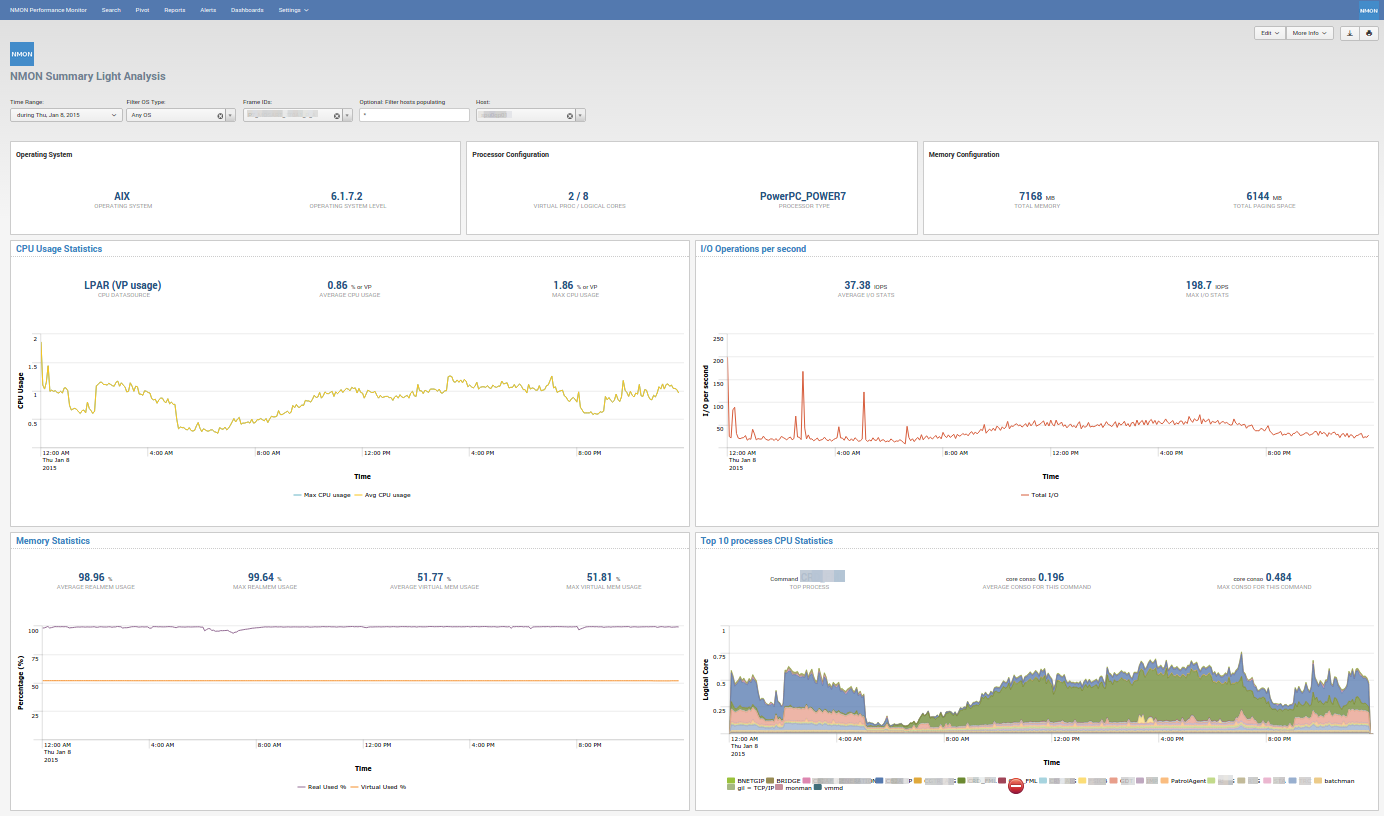Open the Pivot navigation item
This screenshot has width=1384, height=816.
click(x=142, y=10)
